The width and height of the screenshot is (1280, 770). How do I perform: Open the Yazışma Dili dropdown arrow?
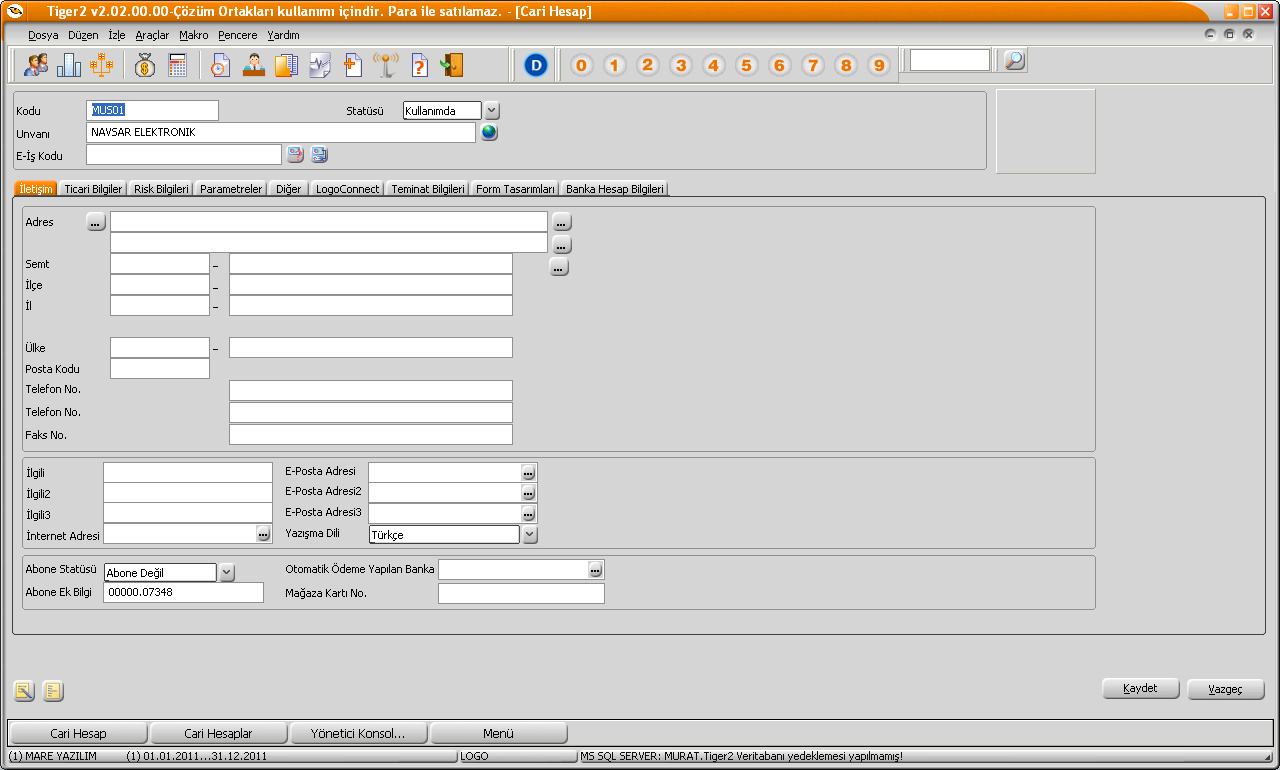(530, 535)
